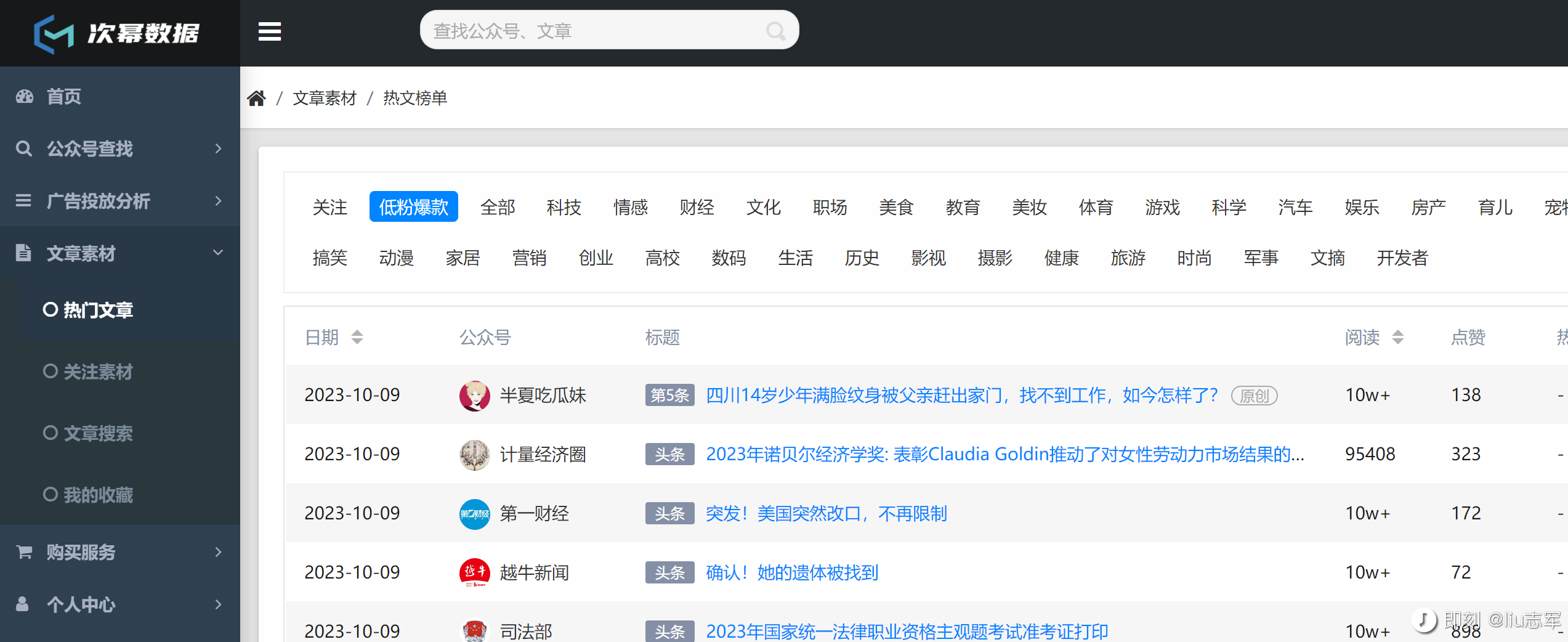Select the 历史 category tab
Image resolution: width=1568 pixels, height=642 pixels.
[862, 258]
